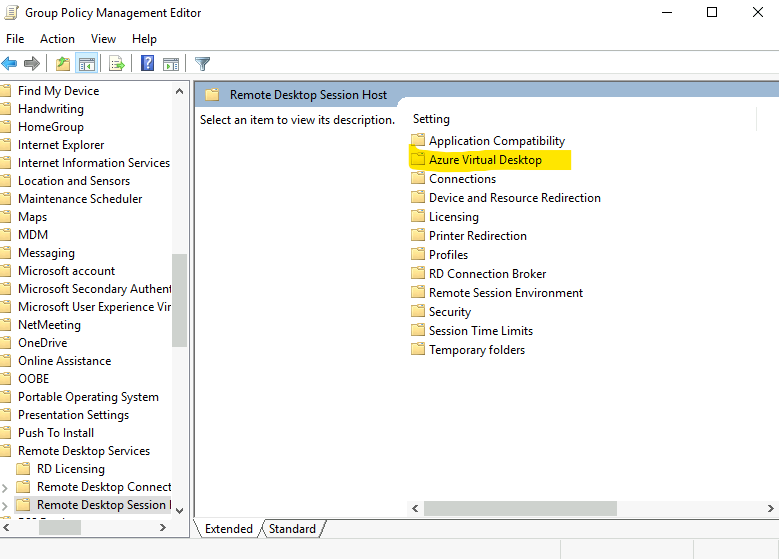Open the View menu
The height and width of the screenshot is (559, 779).
[103, 39]
